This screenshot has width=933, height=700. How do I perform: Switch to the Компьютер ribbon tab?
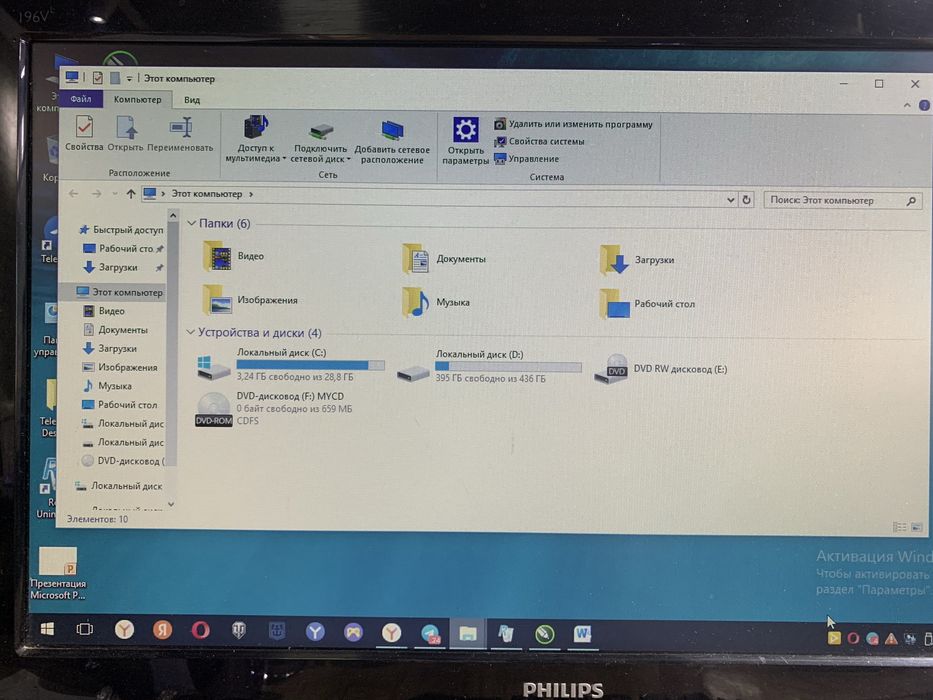click(x=137, y=99)
